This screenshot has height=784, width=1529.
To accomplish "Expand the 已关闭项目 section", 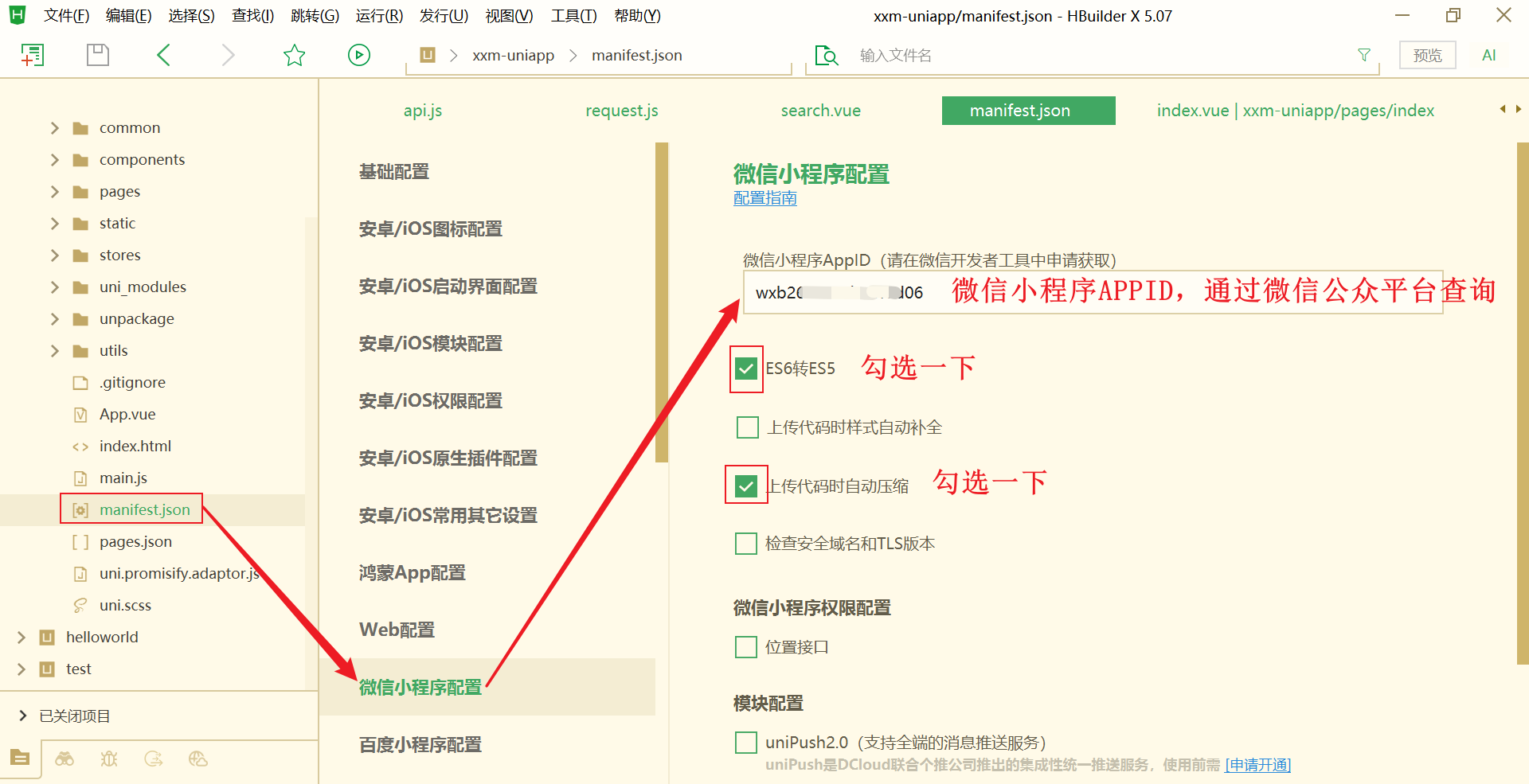I will (x=22, y=716).
